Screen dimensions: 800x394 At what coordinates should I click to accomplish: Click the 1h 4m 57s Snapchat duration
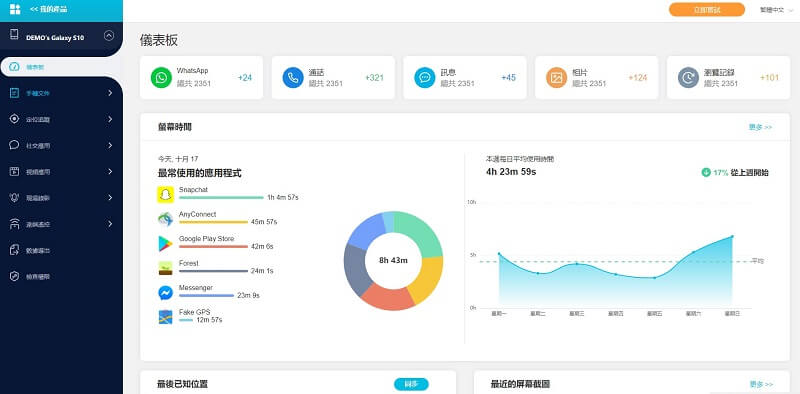pos(283,198)
